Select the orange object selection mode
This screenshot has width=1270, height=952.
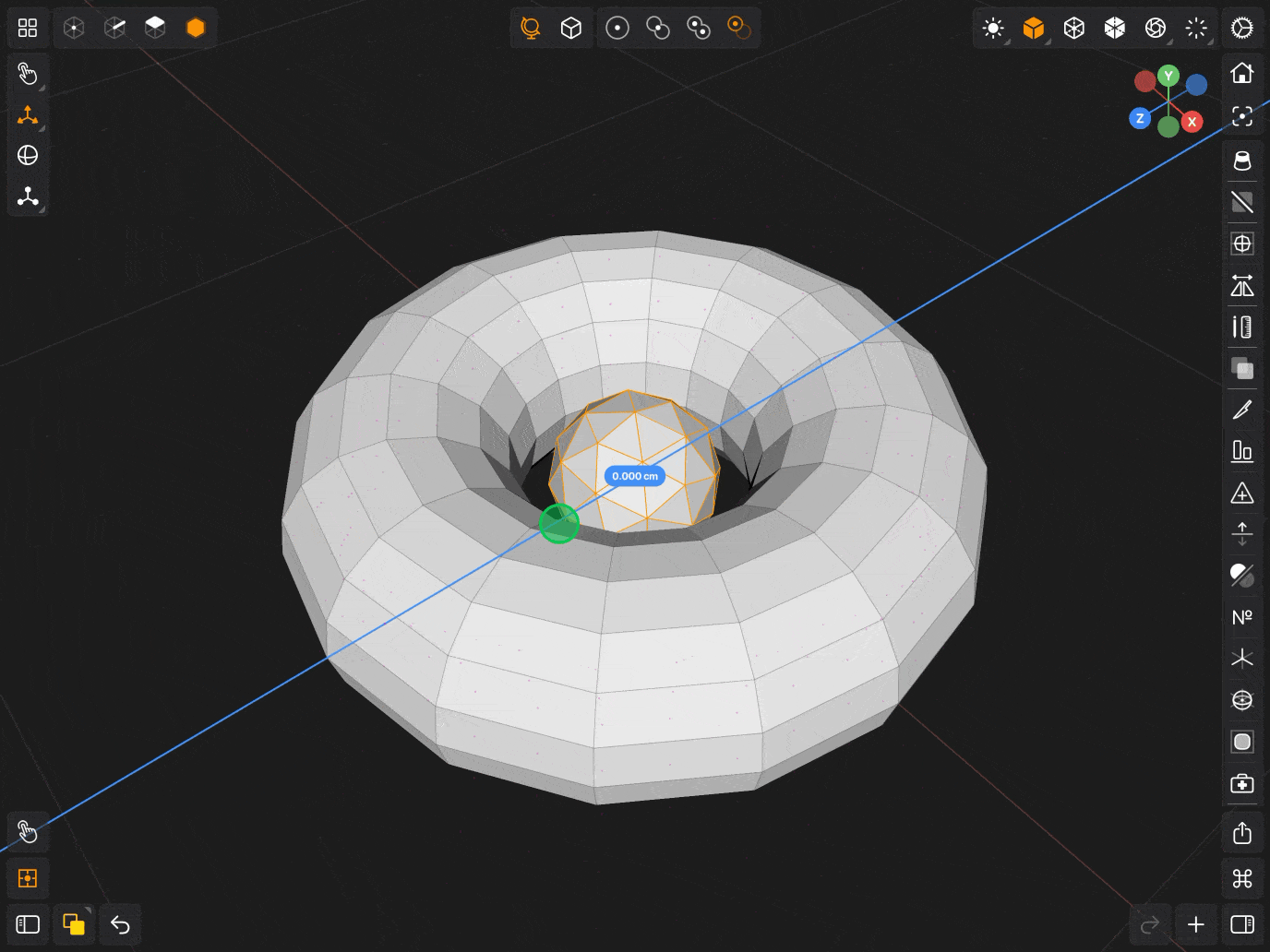click(x=196, y=28)
